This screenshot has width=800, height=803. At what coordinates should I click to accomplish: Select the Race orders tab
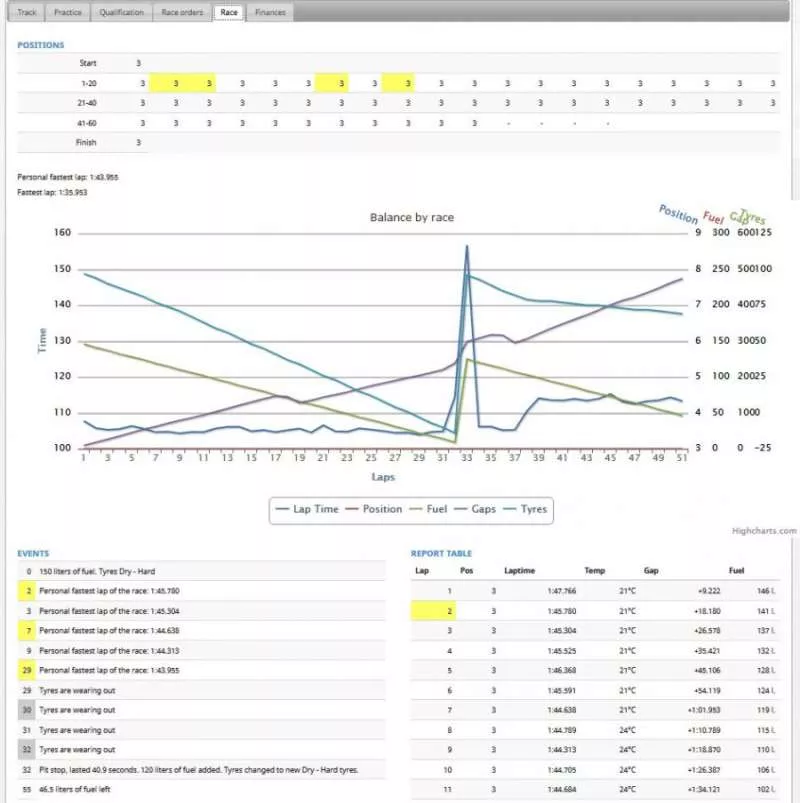(x=183, y=13)
